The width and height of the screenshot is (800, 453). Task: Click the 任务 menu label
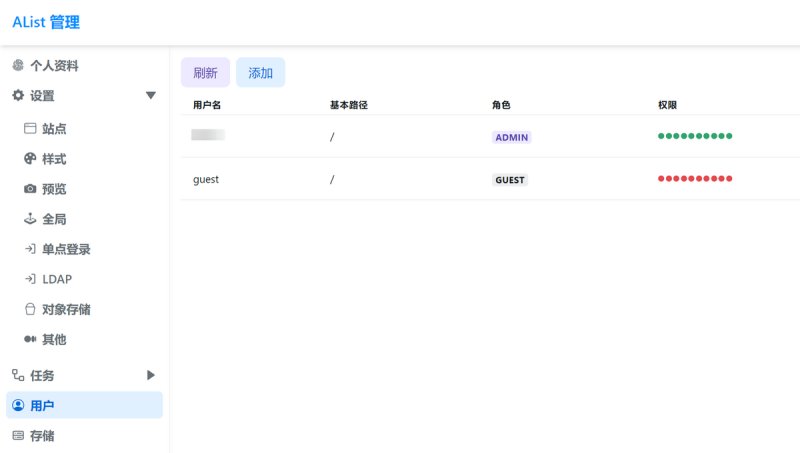42,375
